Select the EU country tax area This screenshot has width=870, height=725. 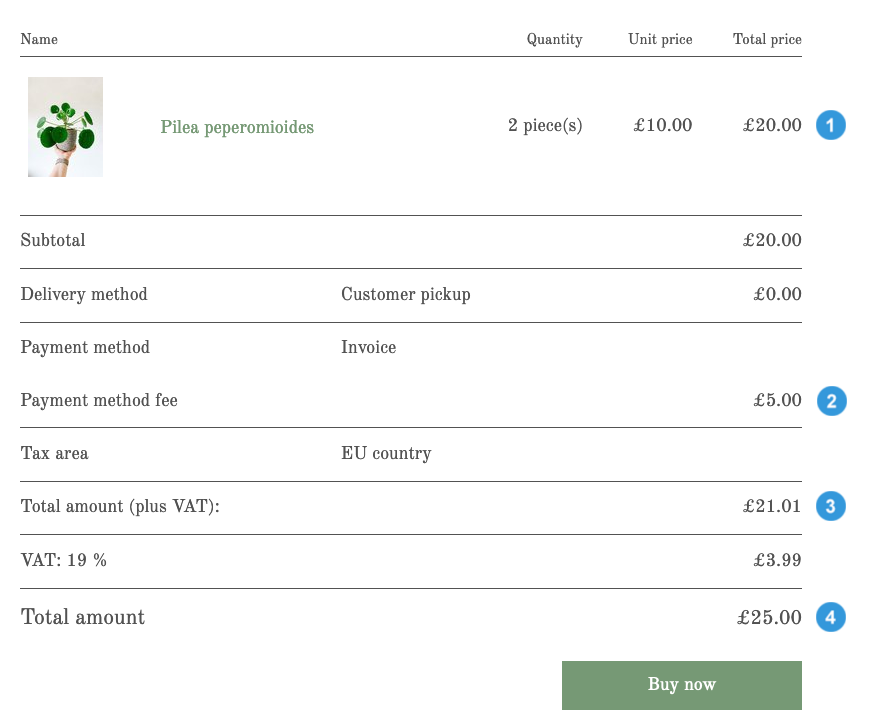[386, 453]
